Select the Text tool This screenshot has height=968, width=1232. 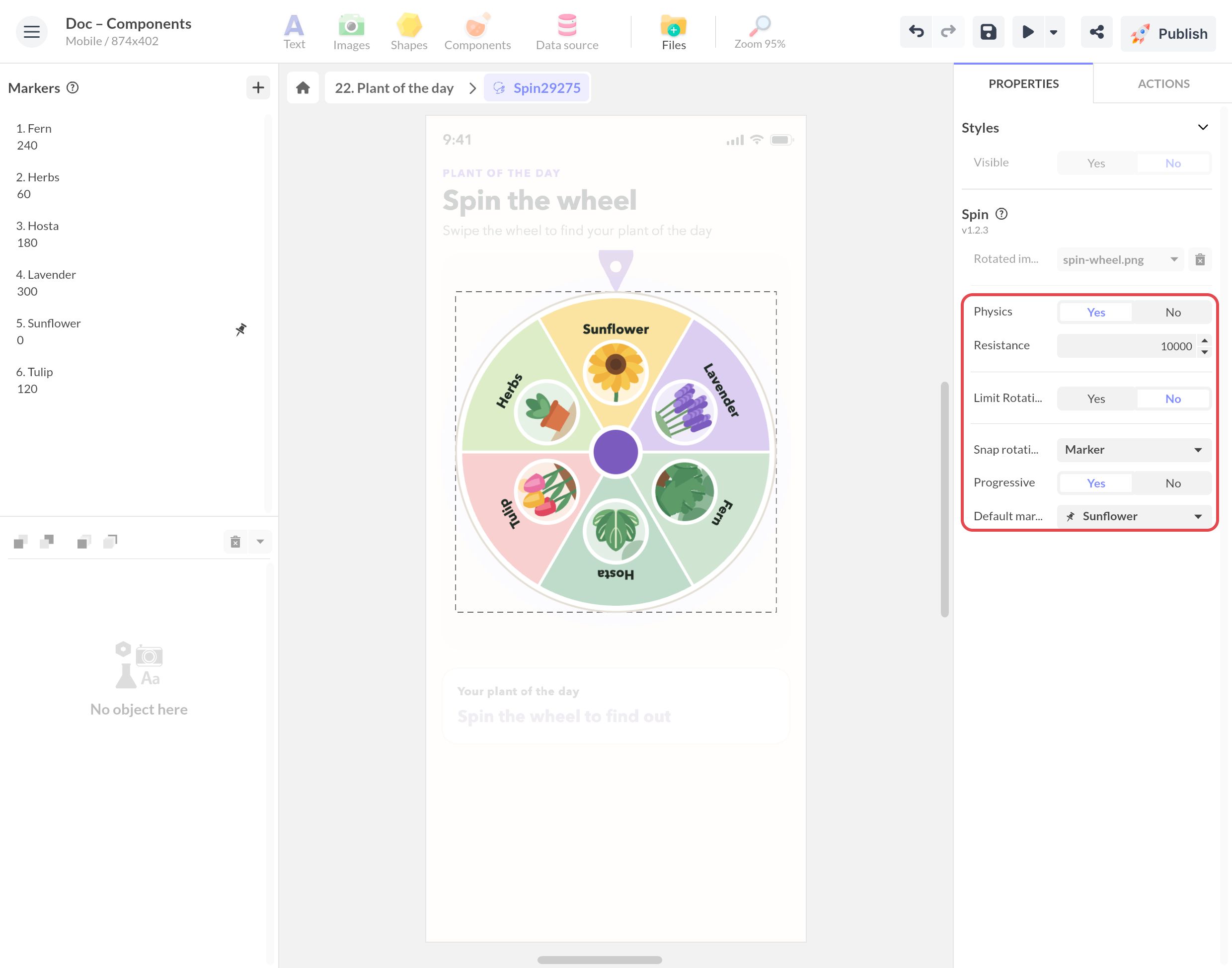point(294,32)
